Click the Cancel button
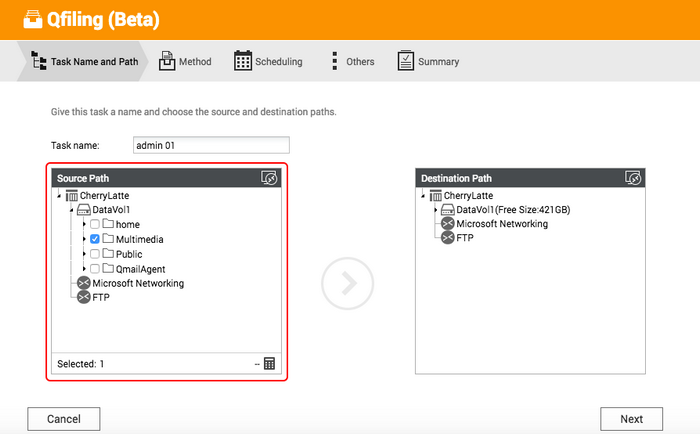The width and height of the screenshot is (700, 434). click(x=64, y=419)
